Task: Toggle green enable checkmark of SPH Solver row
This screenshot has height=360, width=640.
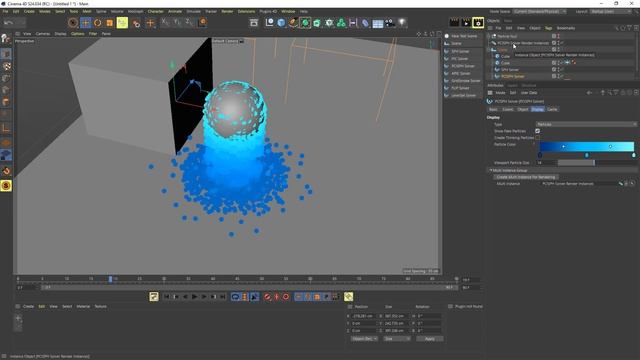Action: coord(562,70)
